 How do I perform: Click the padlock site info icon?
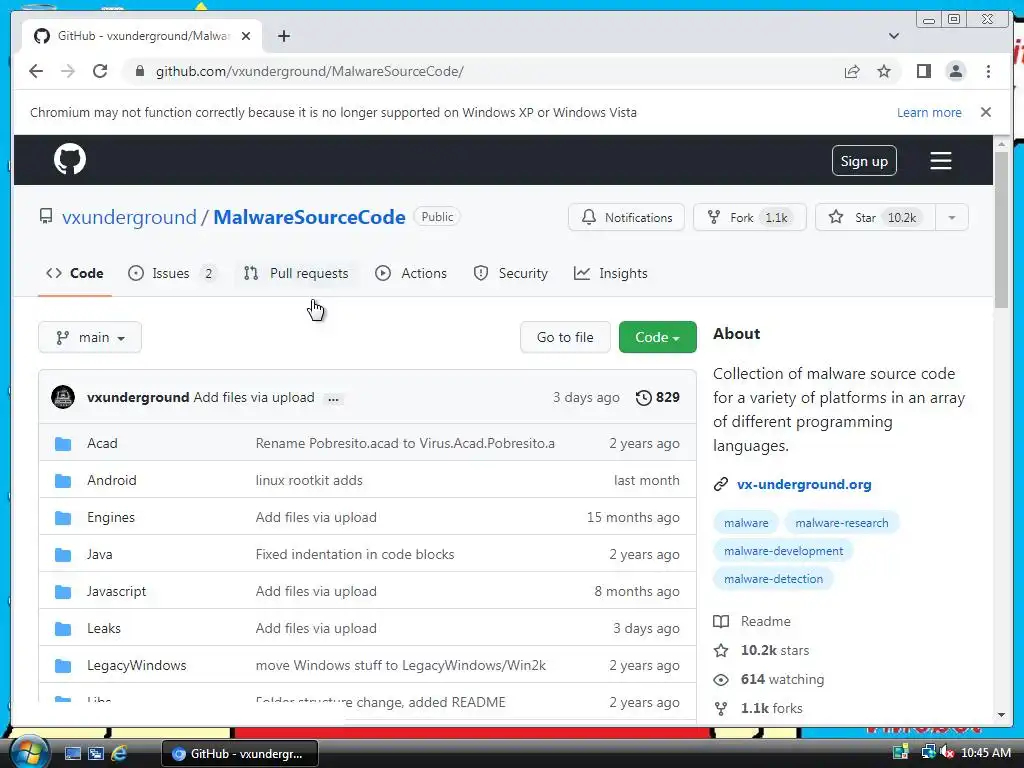pyautogui.click(x=139, y=71)
